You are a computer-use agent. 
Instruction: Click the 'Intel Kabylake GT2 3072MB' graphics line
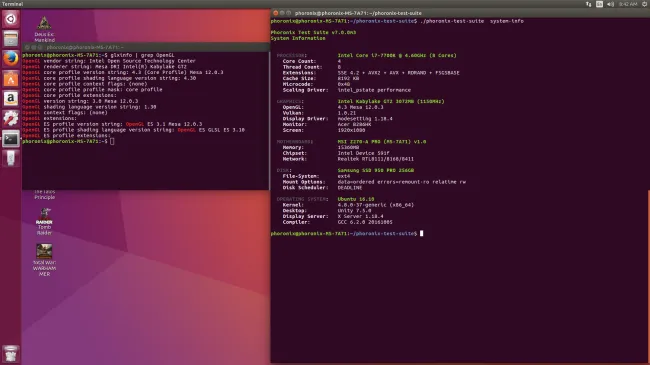pos(391,102)
